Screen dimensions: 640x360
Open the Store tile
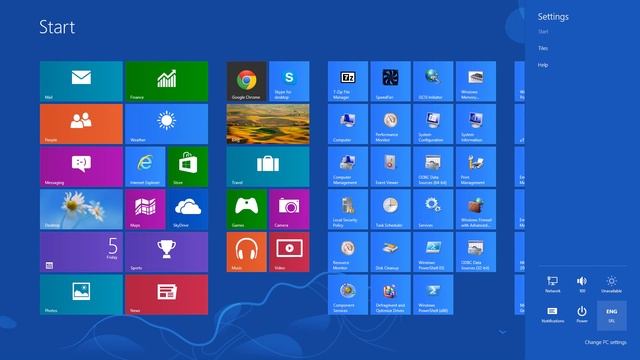[x=188, y=167]
